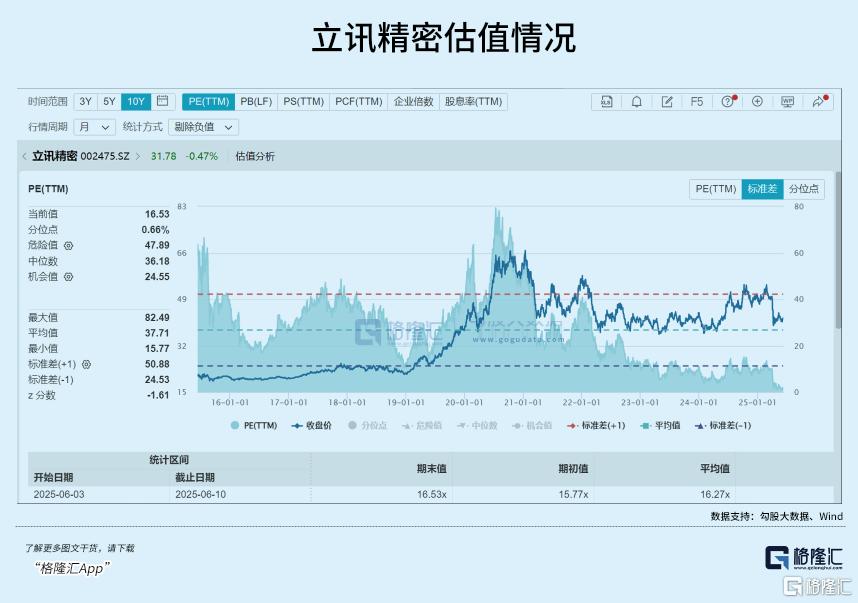Screen dimensions: 858x603
Task: Toggle 收盘价 series in chart legend
Action: tap(312, 426)
